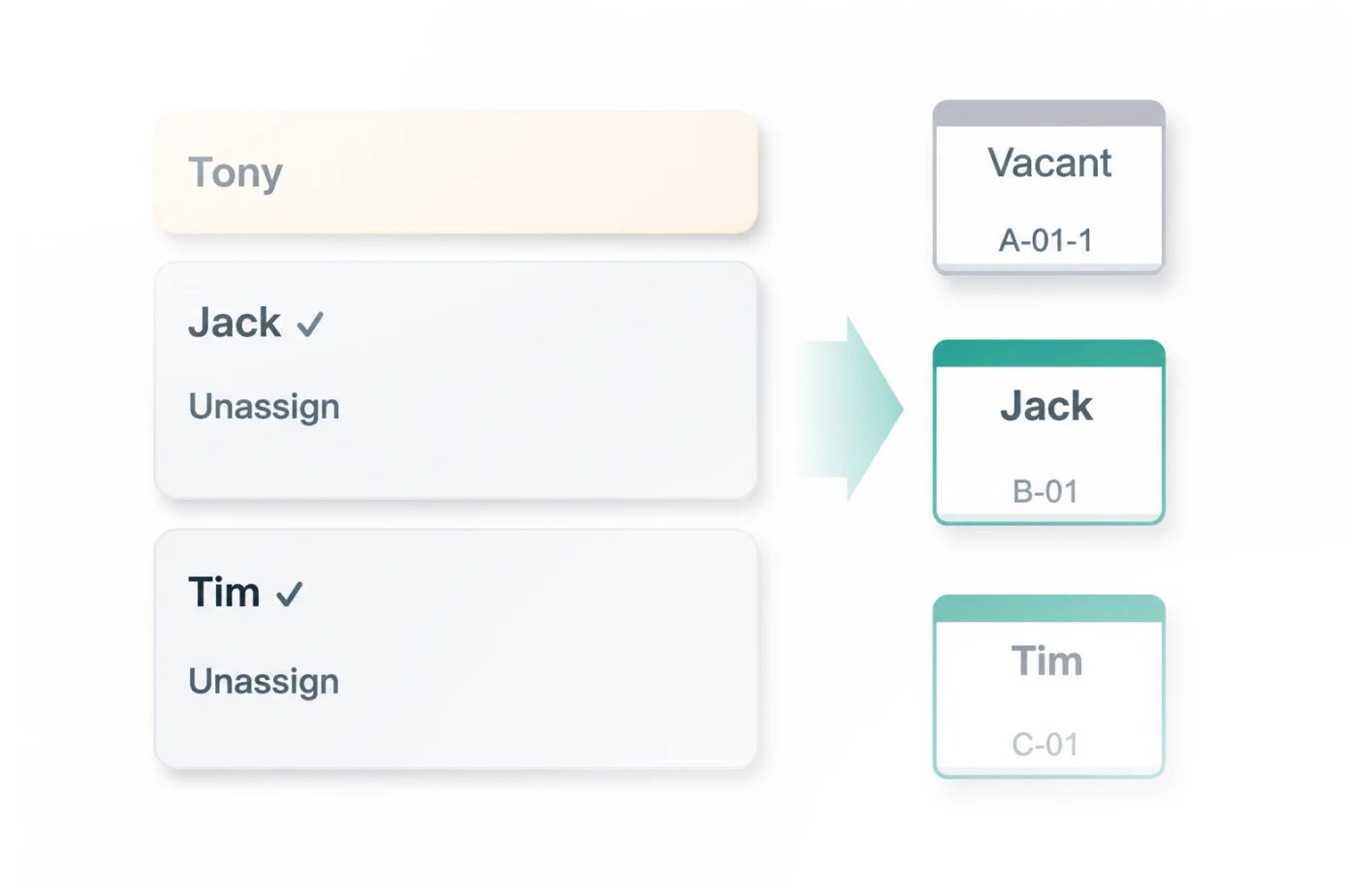Click the Tim name in the person list

pos(224,592)
